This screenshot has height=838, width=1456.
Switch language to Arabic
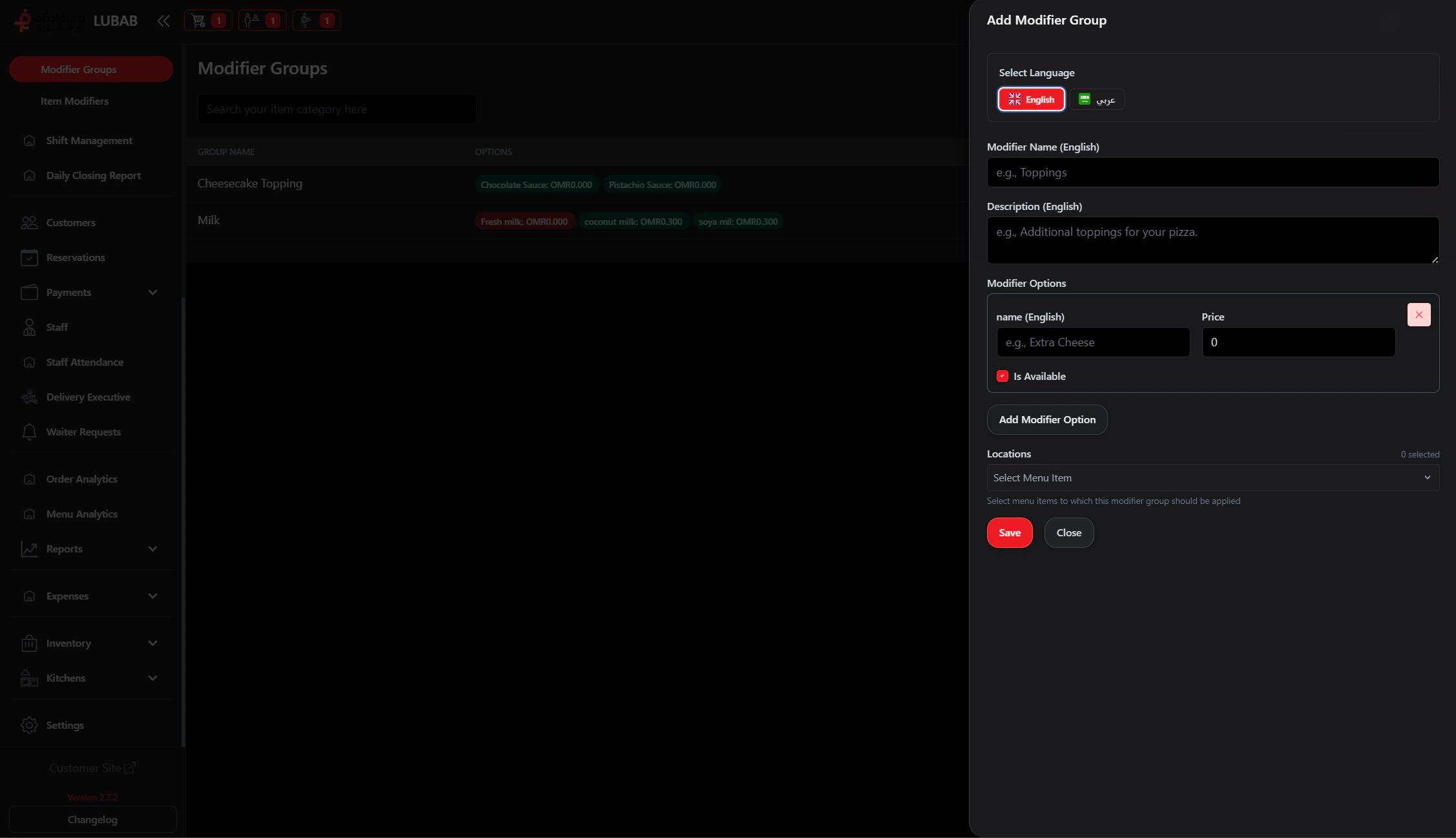[1097, 100]
